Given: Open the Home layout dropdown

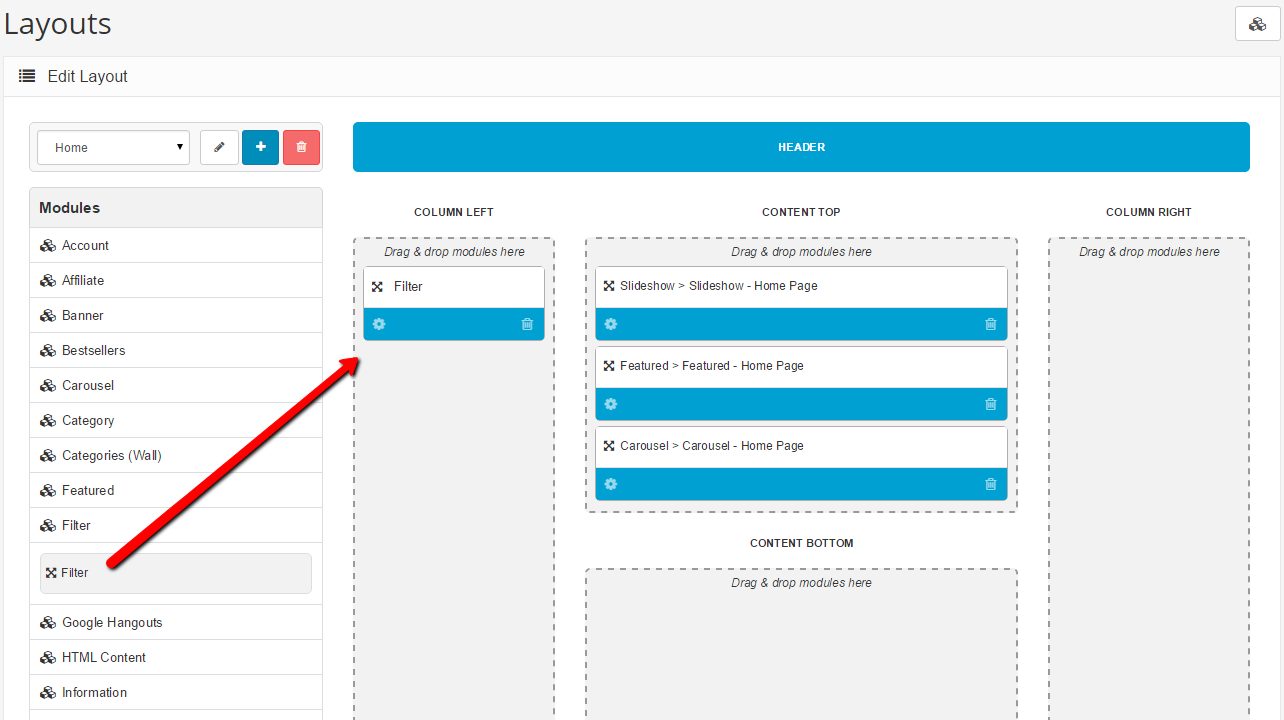Looking at the screenshot, I should click(113, 147).
